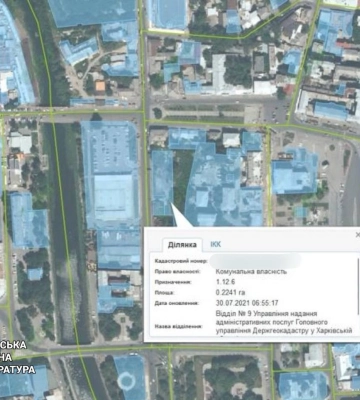Click the orange-roofed building on map

pyautogui.click(x=100, y=87)
